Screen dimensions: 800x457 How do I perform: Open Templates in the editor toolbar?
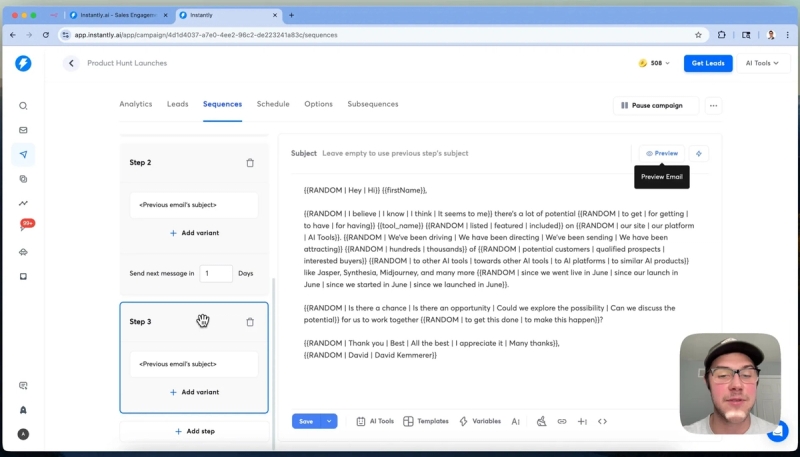point(426,421)
